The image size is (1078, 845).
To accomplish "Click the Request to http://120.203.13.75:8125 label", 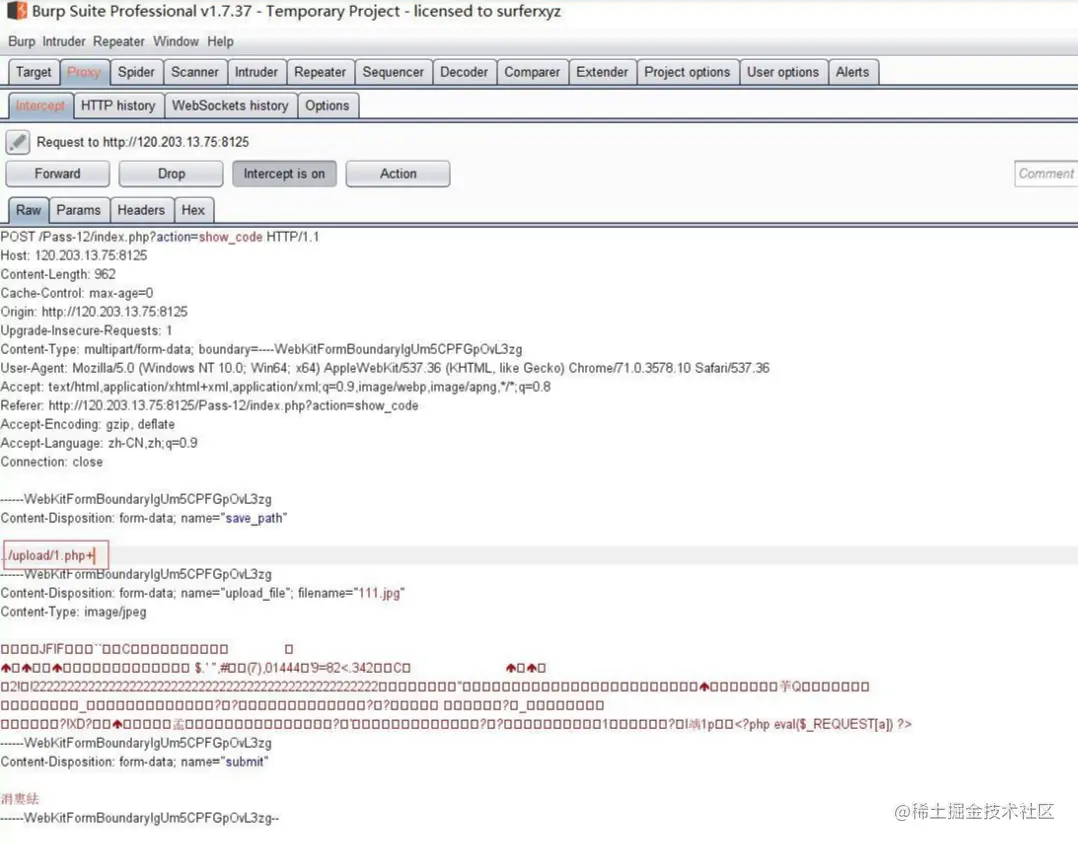I will [143, 142].
